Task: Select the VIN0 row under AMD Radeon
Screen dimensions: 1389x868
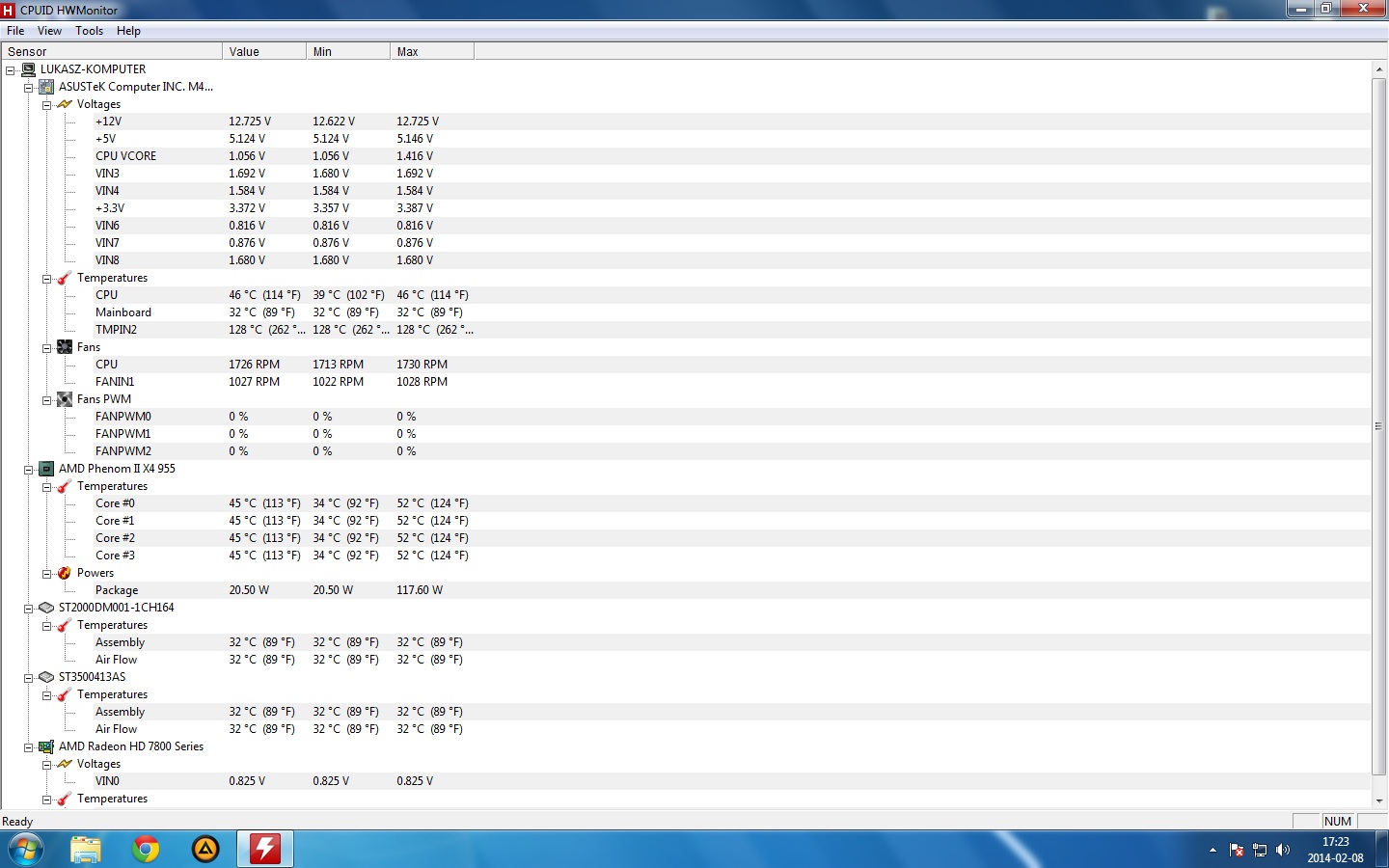Action: click(686, 781)
